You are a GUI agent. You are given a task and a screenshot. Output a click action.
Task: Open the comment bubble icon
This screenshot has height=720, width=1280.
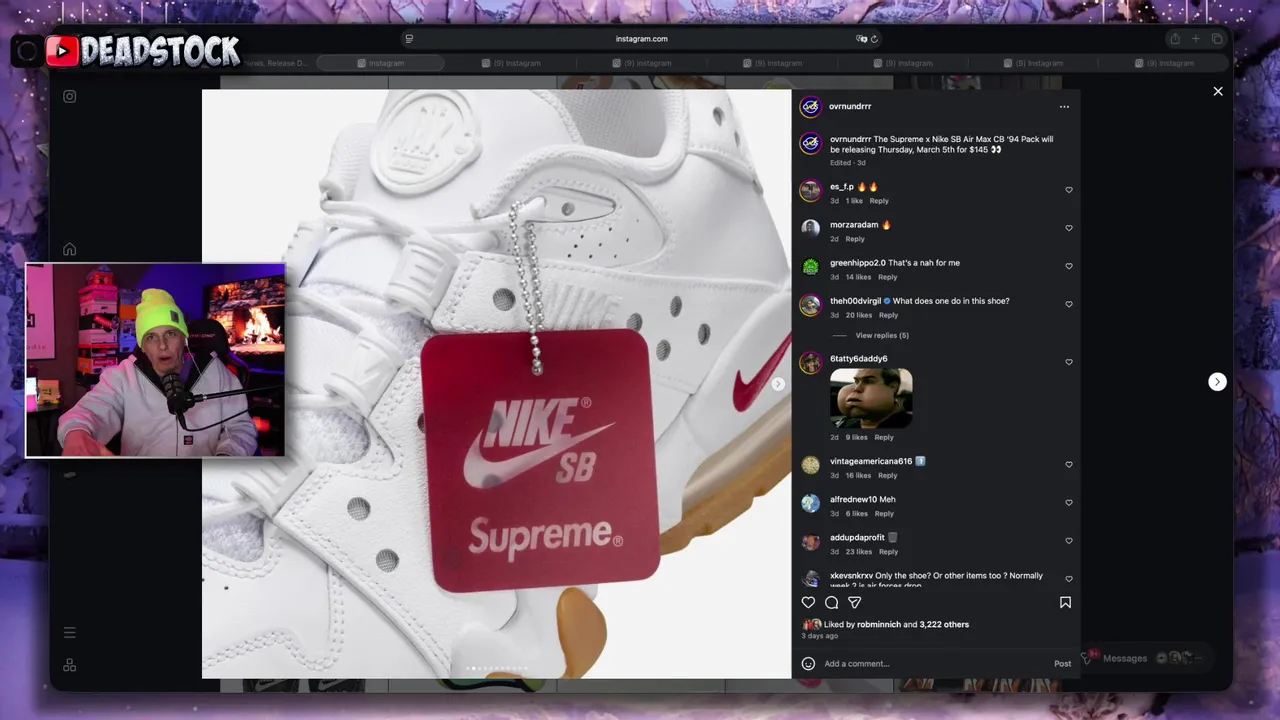831,602
